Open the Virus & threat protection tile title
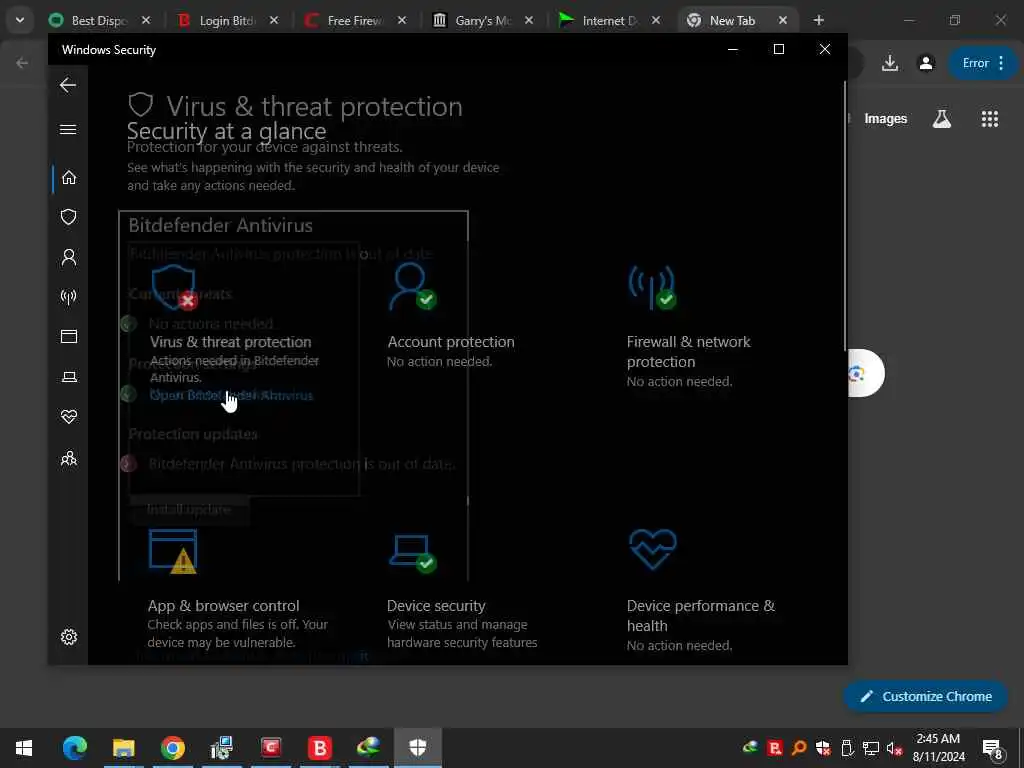Viewport: 1024px width, 768px height. tap(231, 342)
